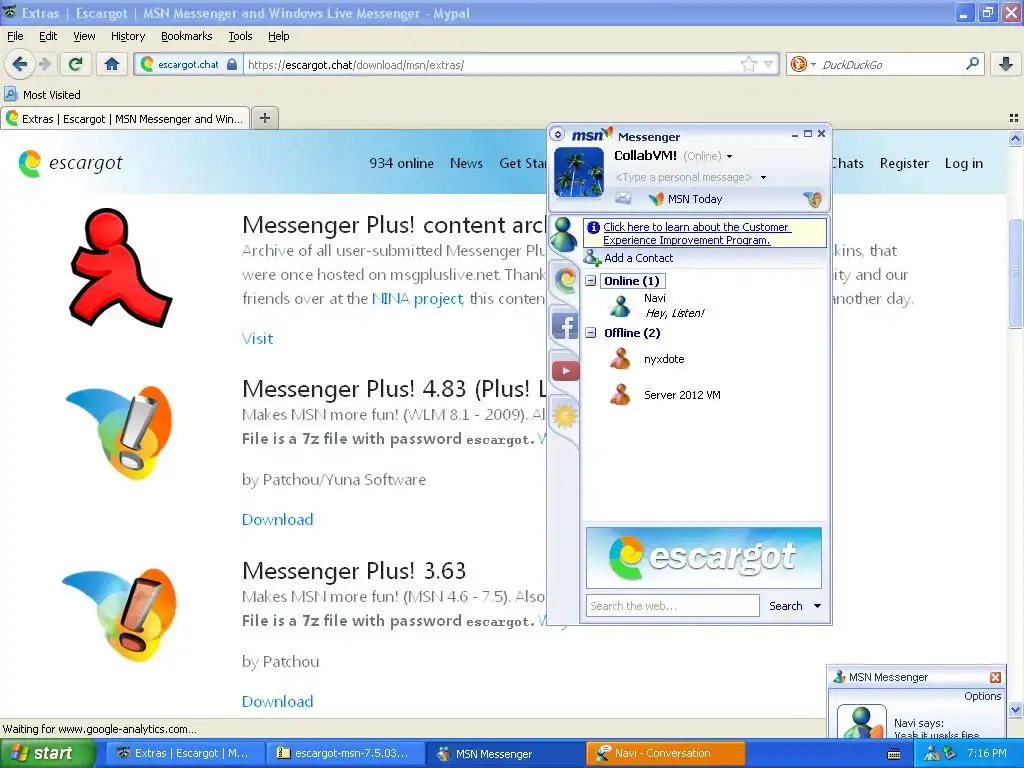Viewport: 1024px width, 768px height.
Task: Select the escargot tab in Messenger sidebar
Action: [566, 280]
